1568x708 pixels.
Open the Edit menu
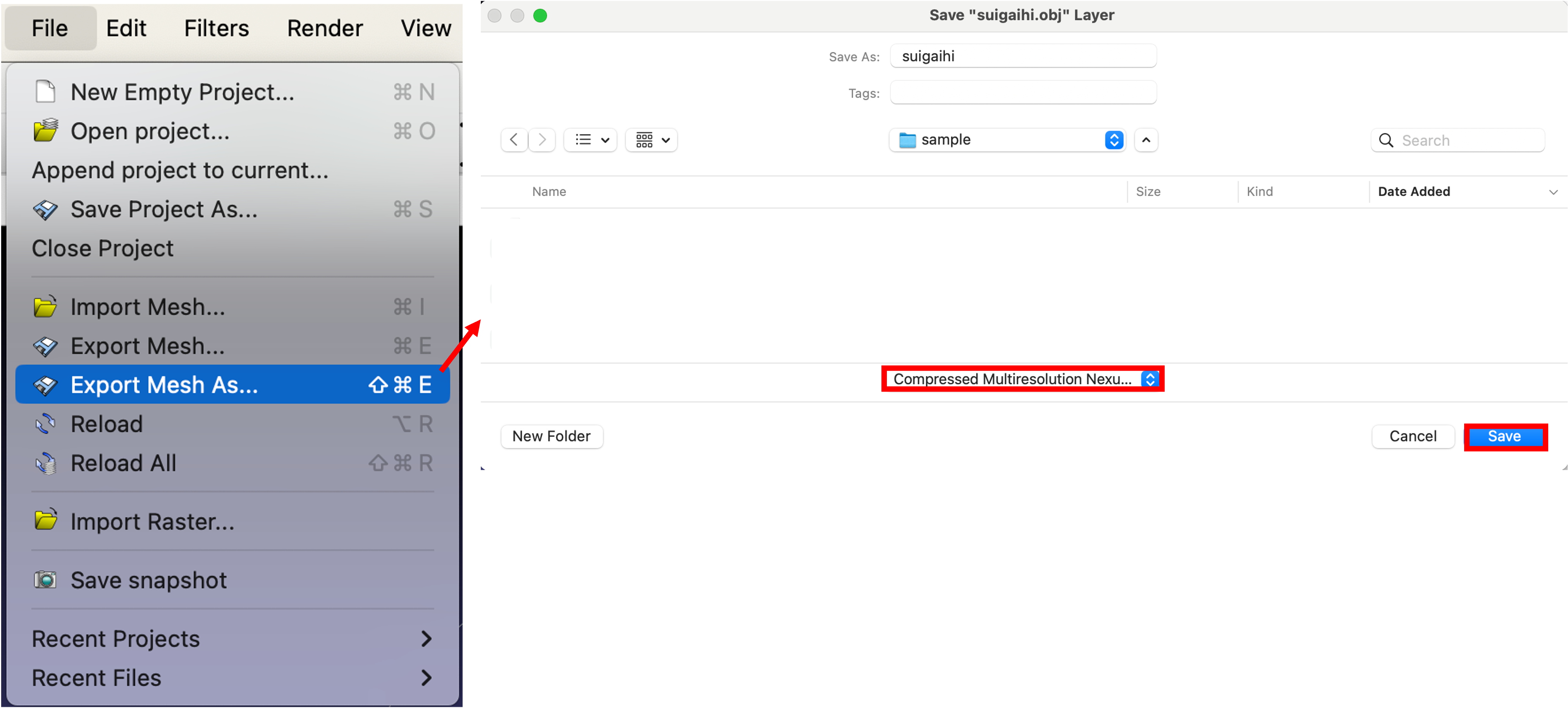(126, 28)
